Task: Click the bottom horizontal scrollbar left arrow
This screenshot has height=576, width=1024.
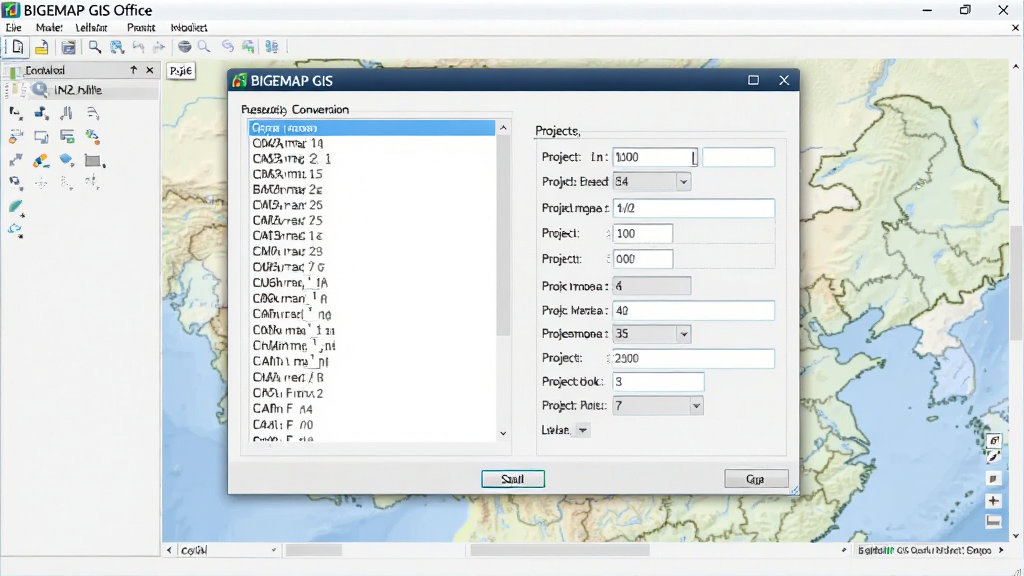Action: click(x=169, y=551)
